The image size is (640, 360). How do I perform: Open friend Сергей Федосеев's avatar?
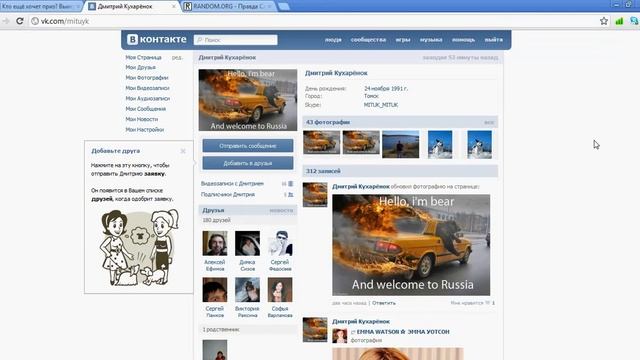coord(280,243)
